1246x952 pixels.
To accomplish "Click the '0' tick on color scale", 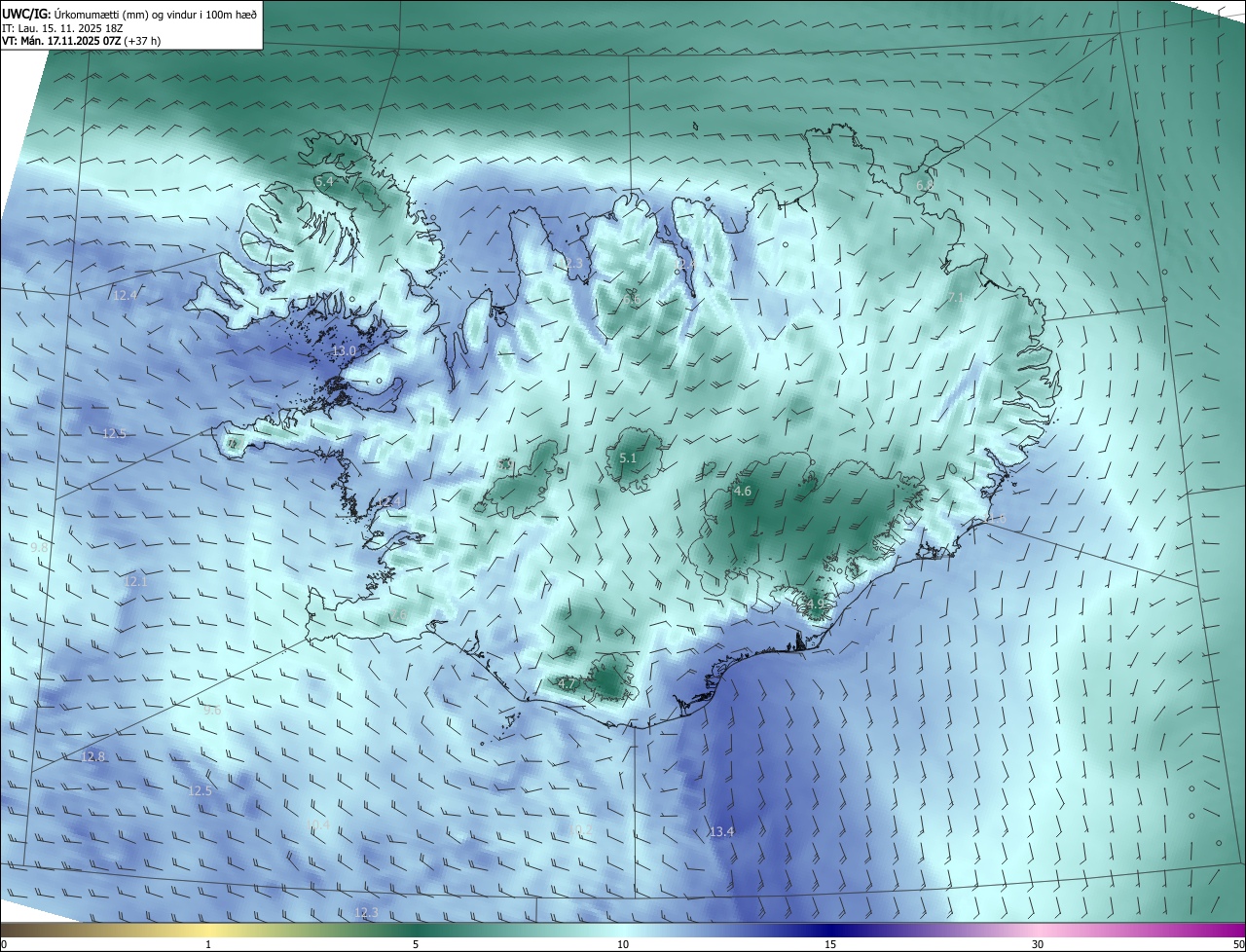I will pyautogui.click(x=4, y=944).
